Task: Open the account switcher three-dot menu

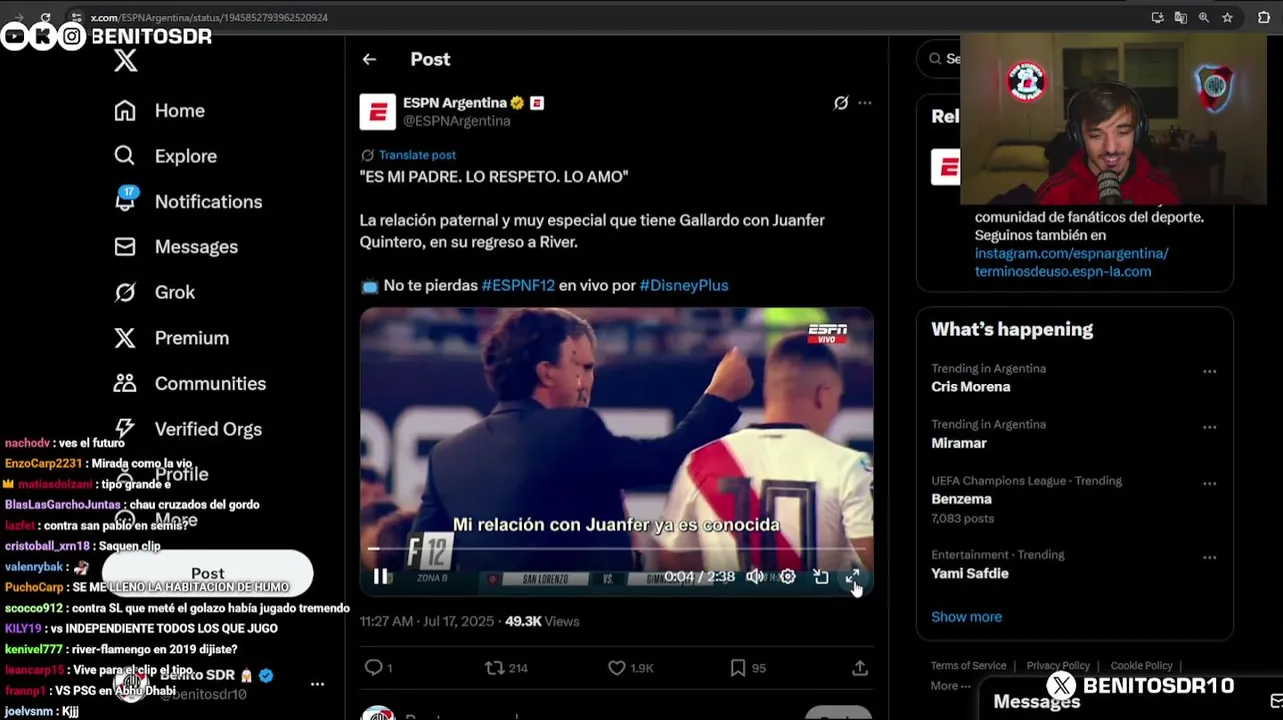Action: [317, 684]
